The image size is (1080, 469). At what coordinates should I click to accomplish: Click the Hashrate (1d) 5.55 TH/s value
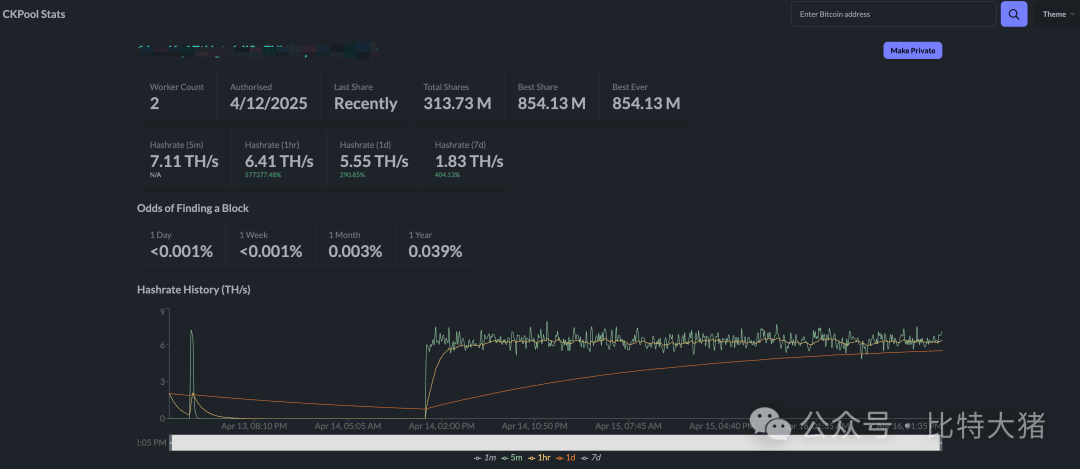(374, 161)
